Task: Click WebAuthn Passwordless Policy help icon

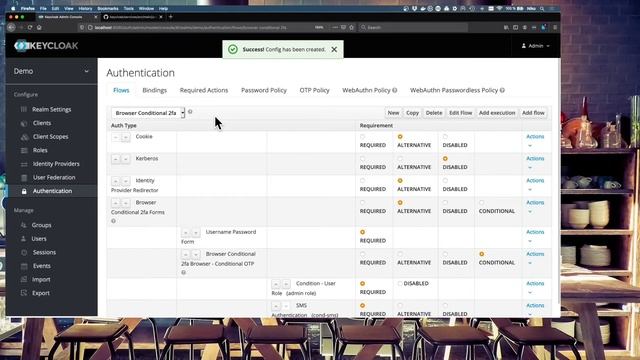Action: click(502, 90)
